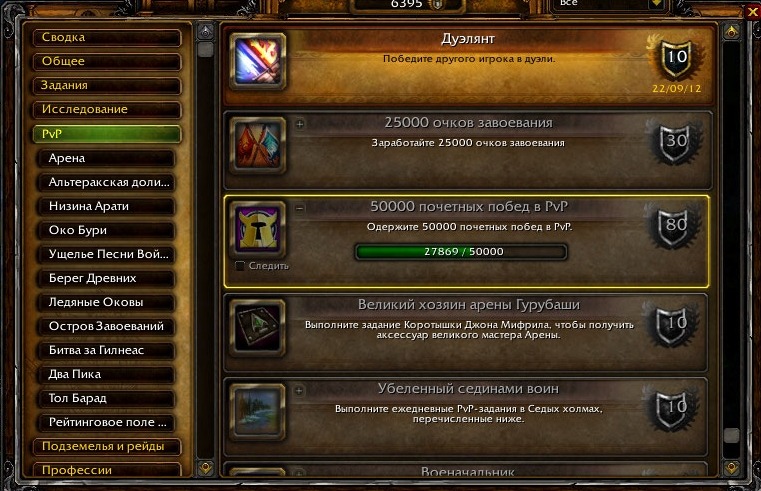Open the Все filter dropdown at top right
The image size is (761, 491).
click(657, 3)
